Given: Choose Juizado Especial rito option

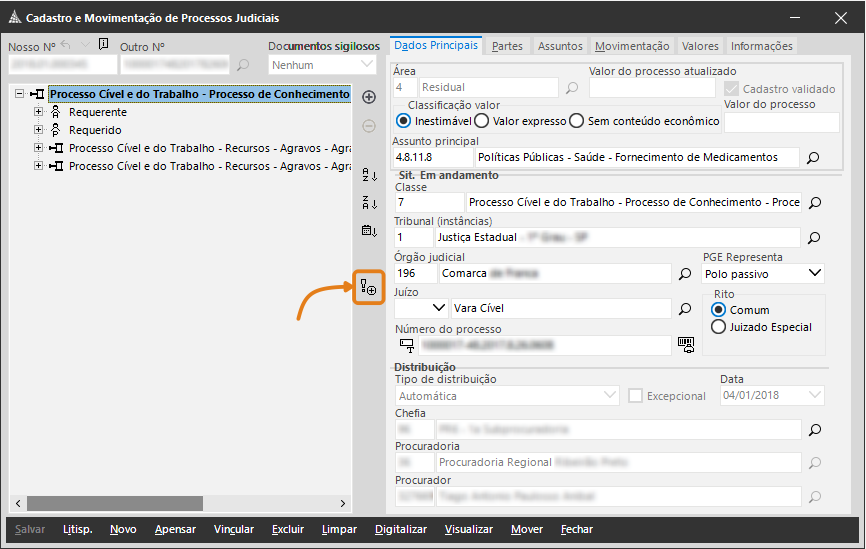Looking at the screenshot, I should (x=718, y=327).
